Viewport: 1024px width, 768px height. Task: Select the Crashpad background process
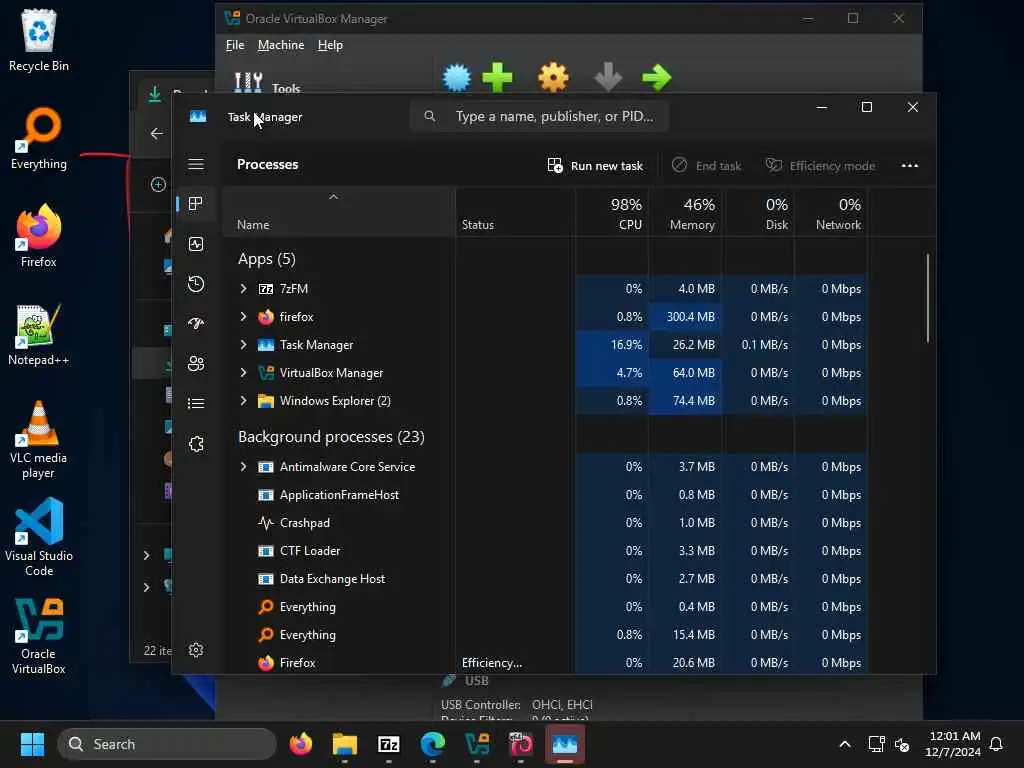(545, 523)
